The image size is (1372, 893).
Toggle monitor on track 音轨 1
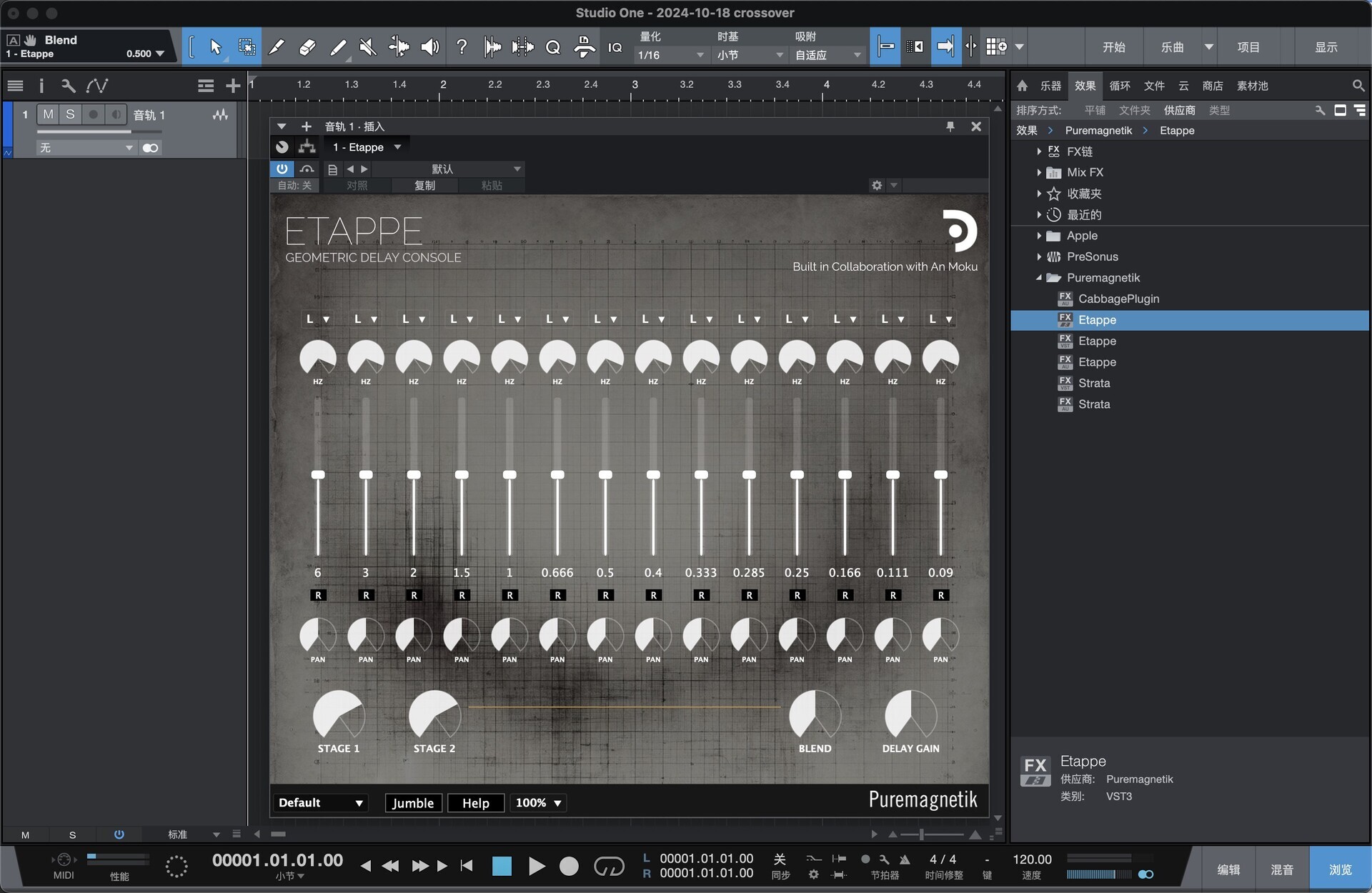tap(116, 114)
